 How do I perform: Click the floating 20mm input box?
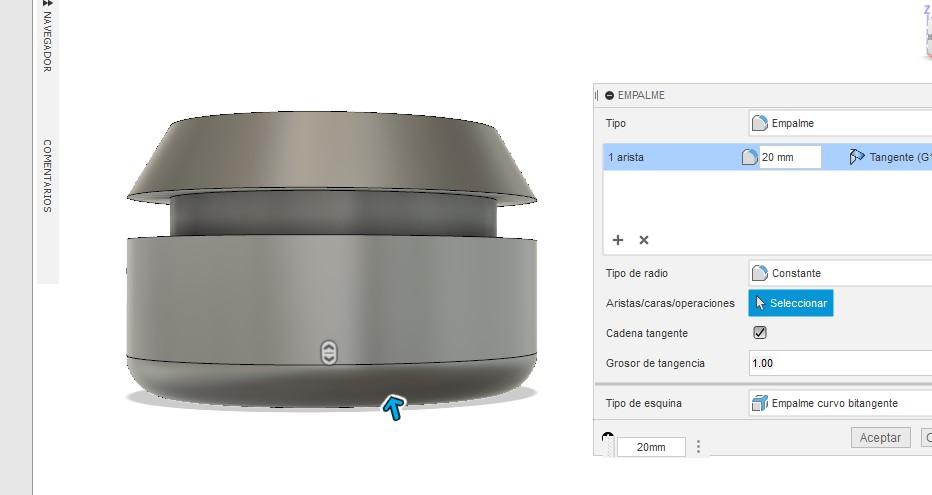tap(651, 447)
